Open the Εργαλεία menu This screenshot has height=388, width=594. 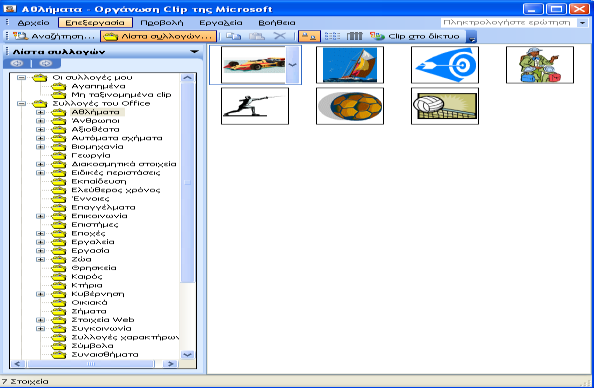pyautogui.click(x=221, y=23)
